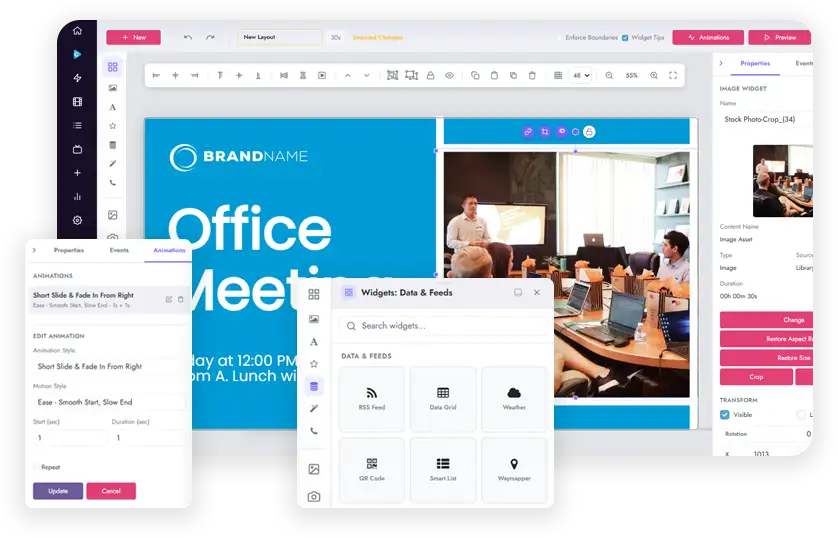Screen dimensions: 838x538
Task: Click the redo arrow in top bar
Action: coord(210,37)
